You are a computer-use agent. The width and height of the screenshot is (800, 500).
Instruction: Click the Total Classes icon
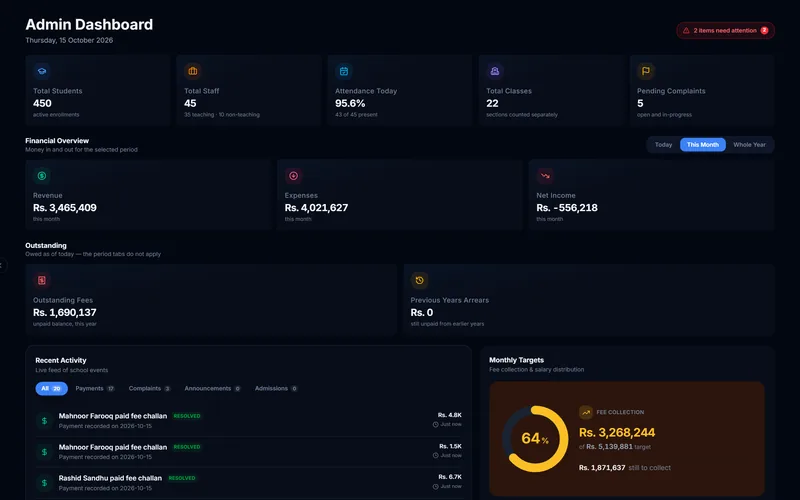pyautogui.click(x=495, y=71)
